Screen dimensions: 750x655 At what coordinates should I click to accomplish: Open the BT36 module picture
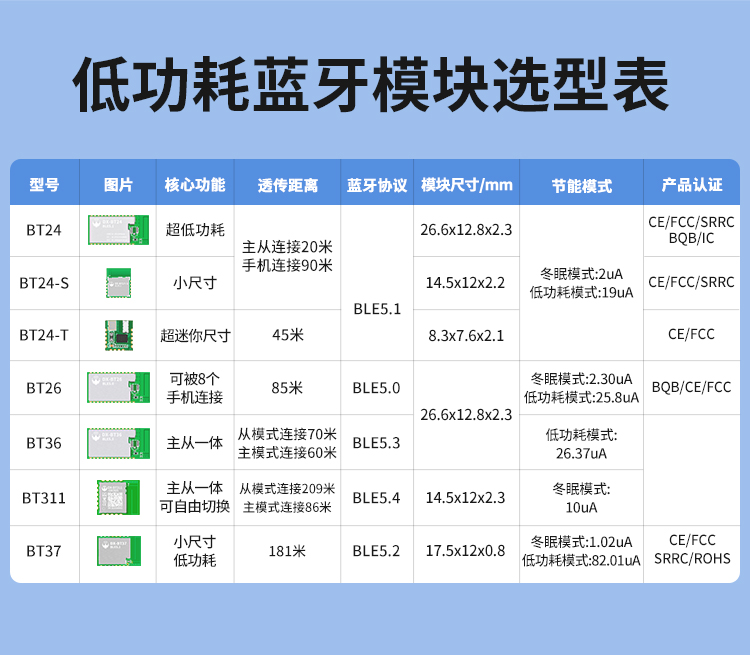point(118,442)
